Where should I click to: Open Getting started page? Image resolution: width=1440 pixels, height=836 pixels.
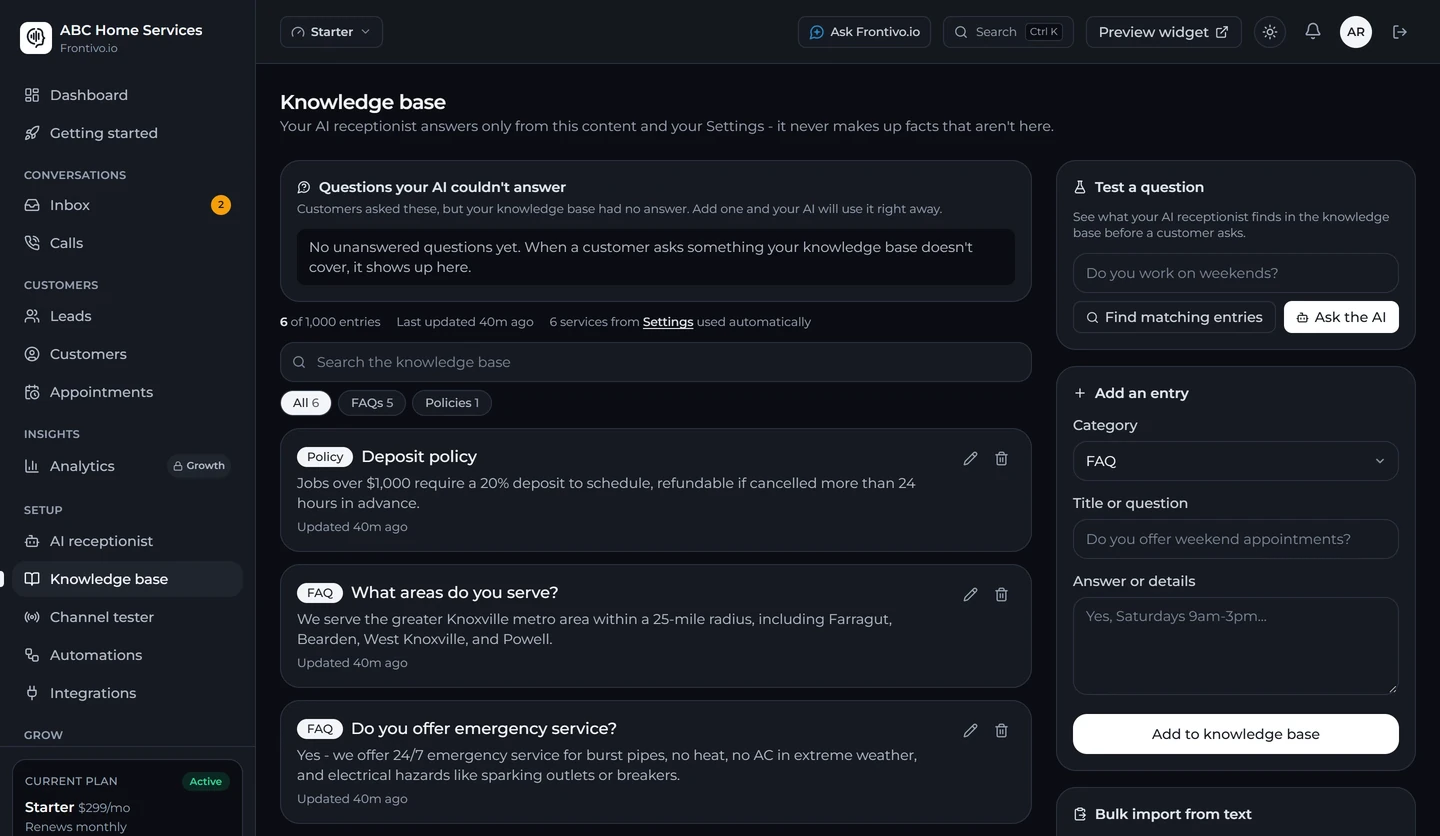pyautogui.click(x=127, y=133)
